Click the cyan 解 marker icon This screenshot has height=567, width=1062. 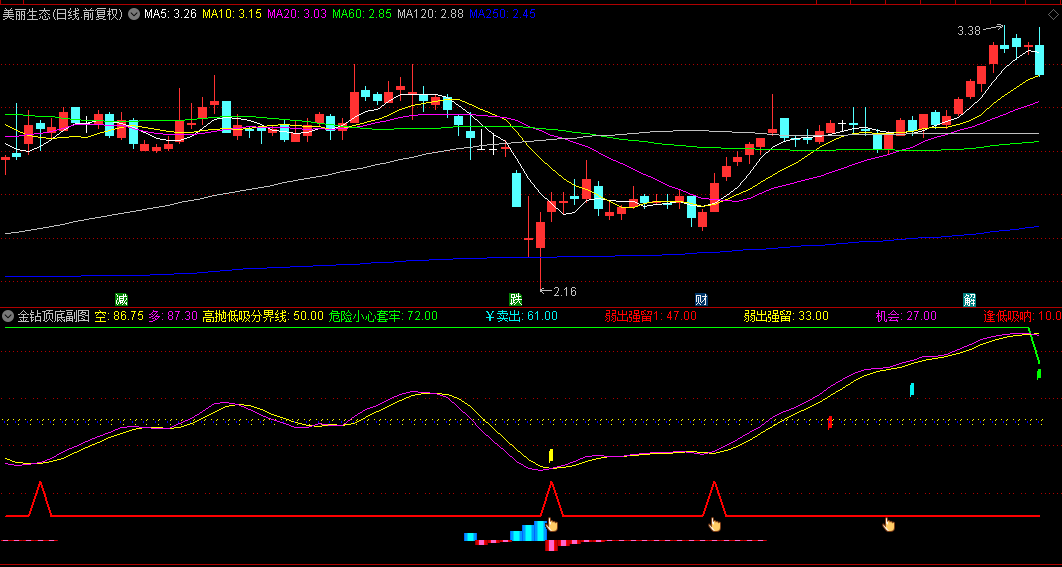(x=970, y=299)
